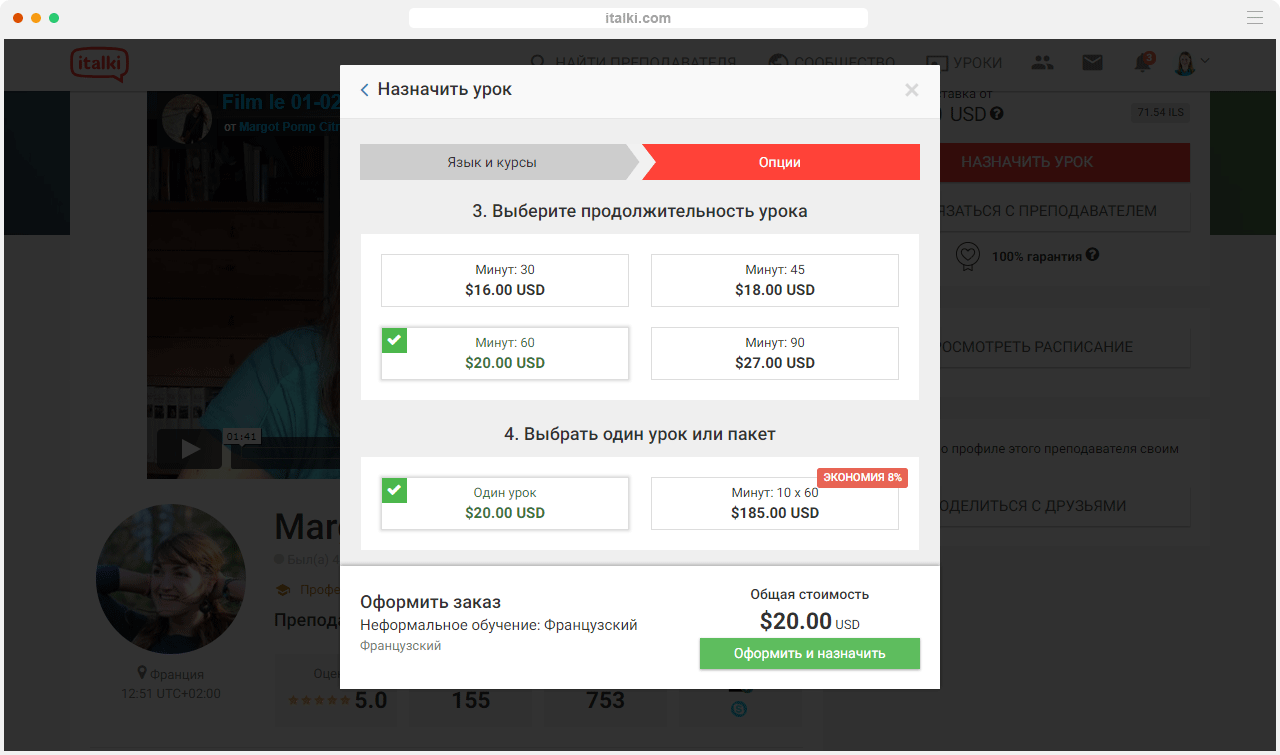Click the Skype icon near the stats
The width and height of the screenshot is (1280, 755).
click(x=740, y=709)
